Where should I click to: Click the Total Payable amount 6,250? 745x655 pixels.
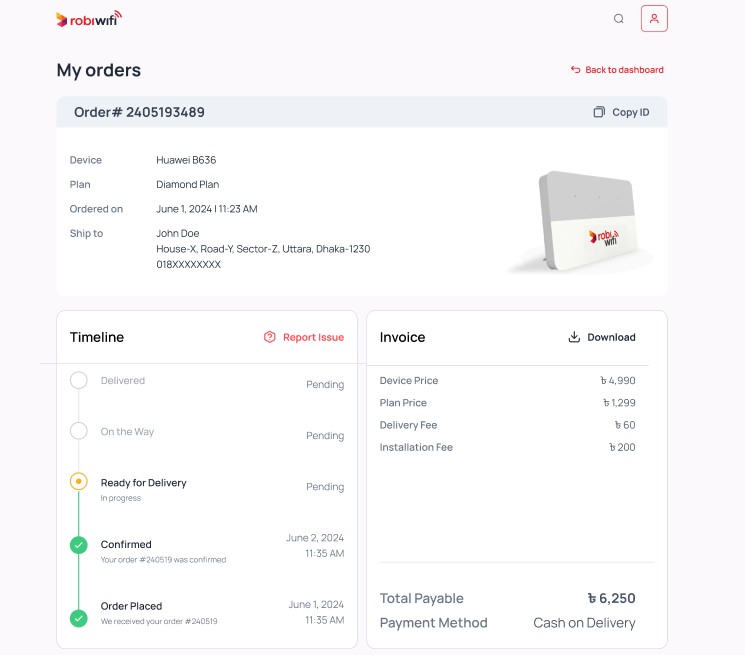[611, 598]
